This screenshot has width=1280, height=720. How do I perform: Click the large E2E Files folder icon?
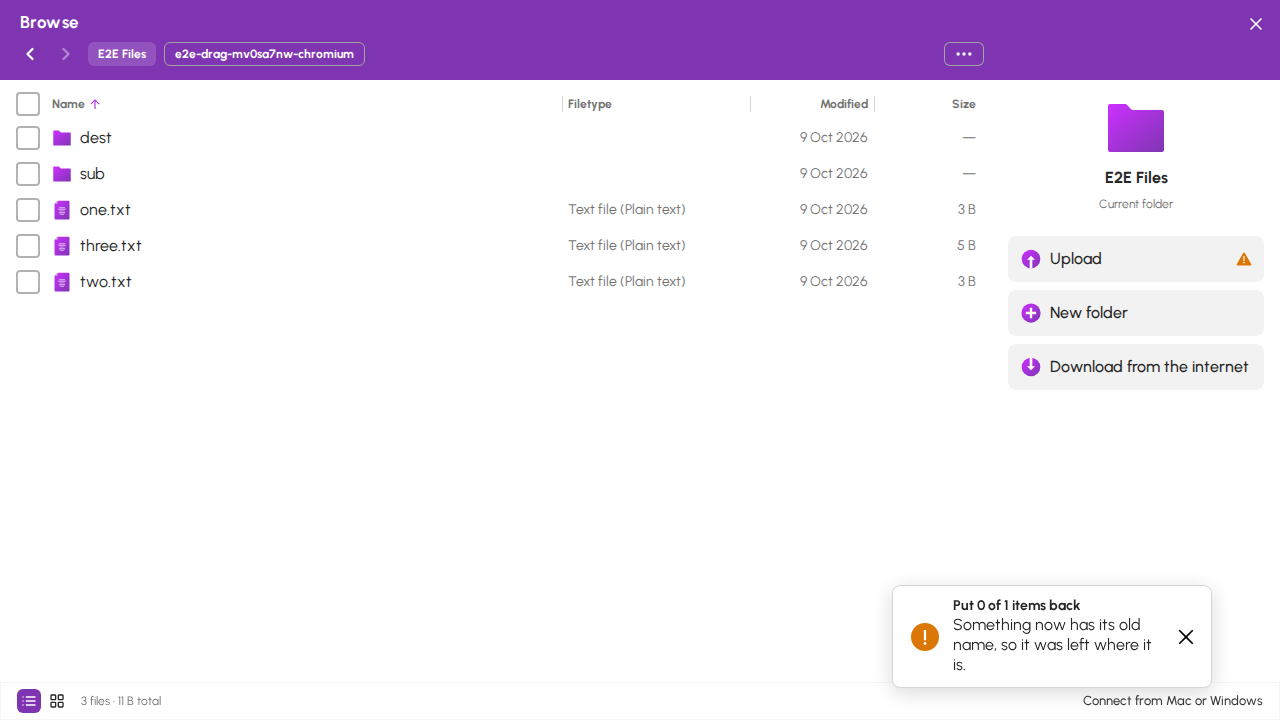pyautogui.click(x=1136, y=128)
